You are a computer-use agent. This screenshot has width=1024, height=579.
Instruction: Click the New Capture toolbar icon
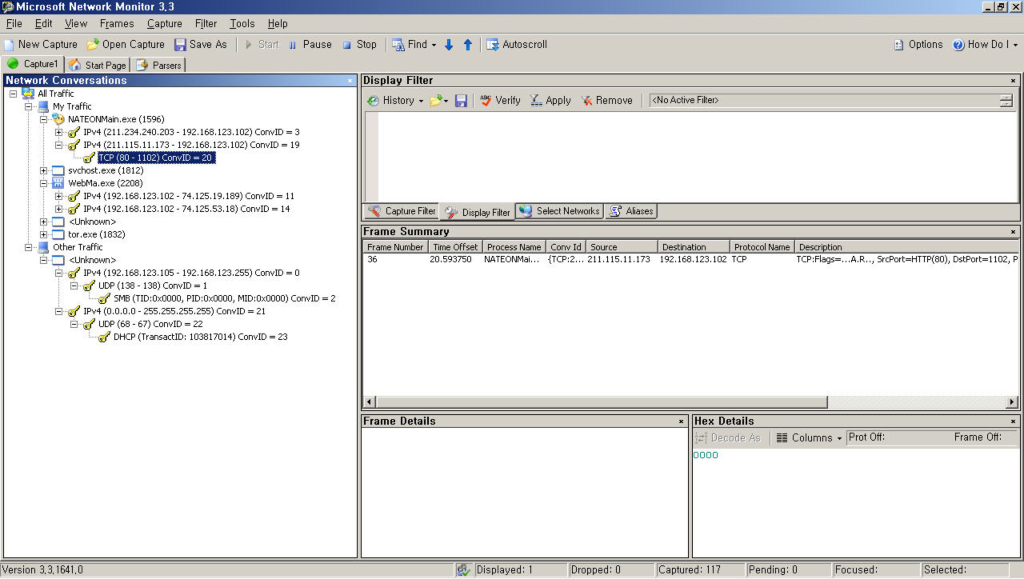click(9, 45)
